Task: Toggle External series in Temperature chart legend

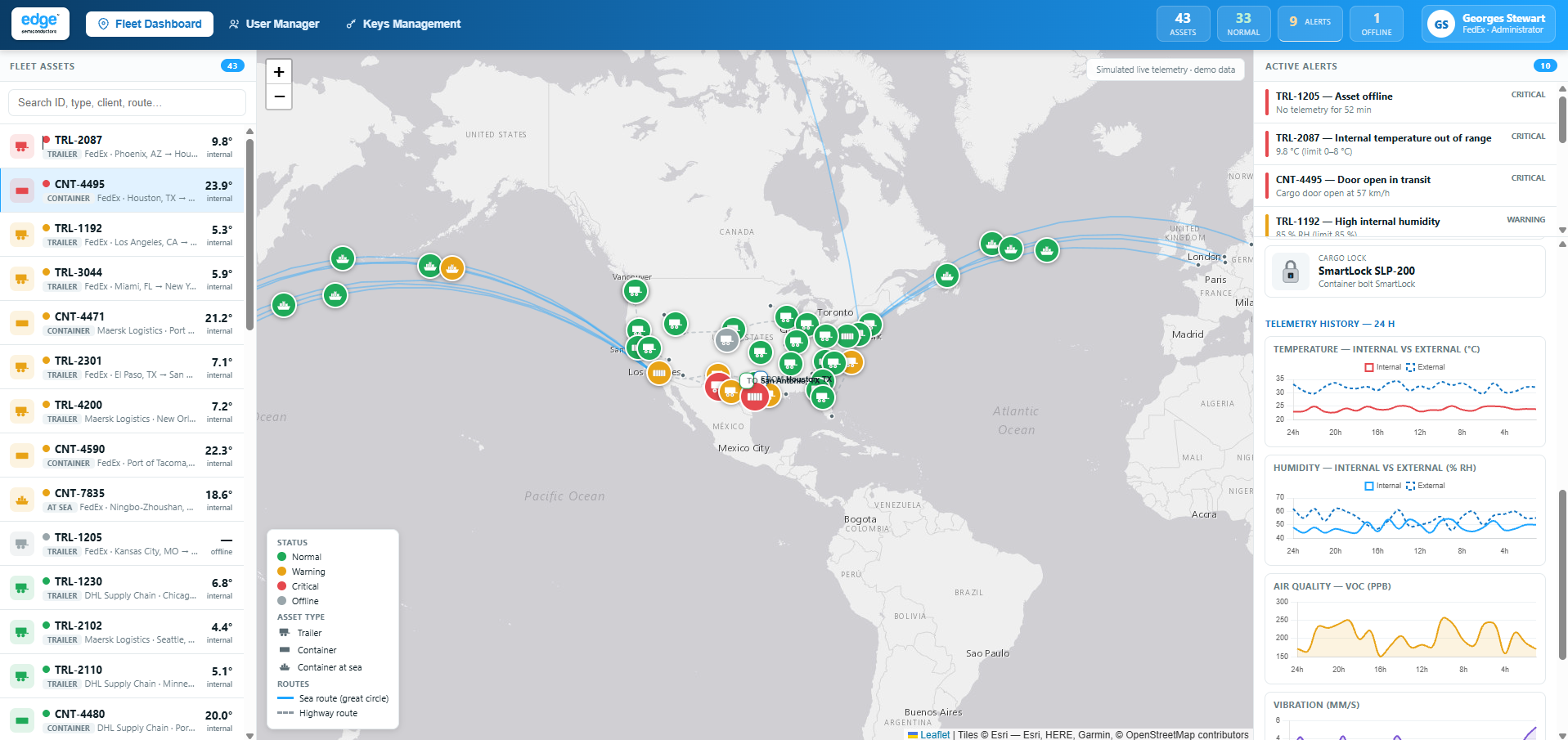Action: click(x=1426, y=367)
